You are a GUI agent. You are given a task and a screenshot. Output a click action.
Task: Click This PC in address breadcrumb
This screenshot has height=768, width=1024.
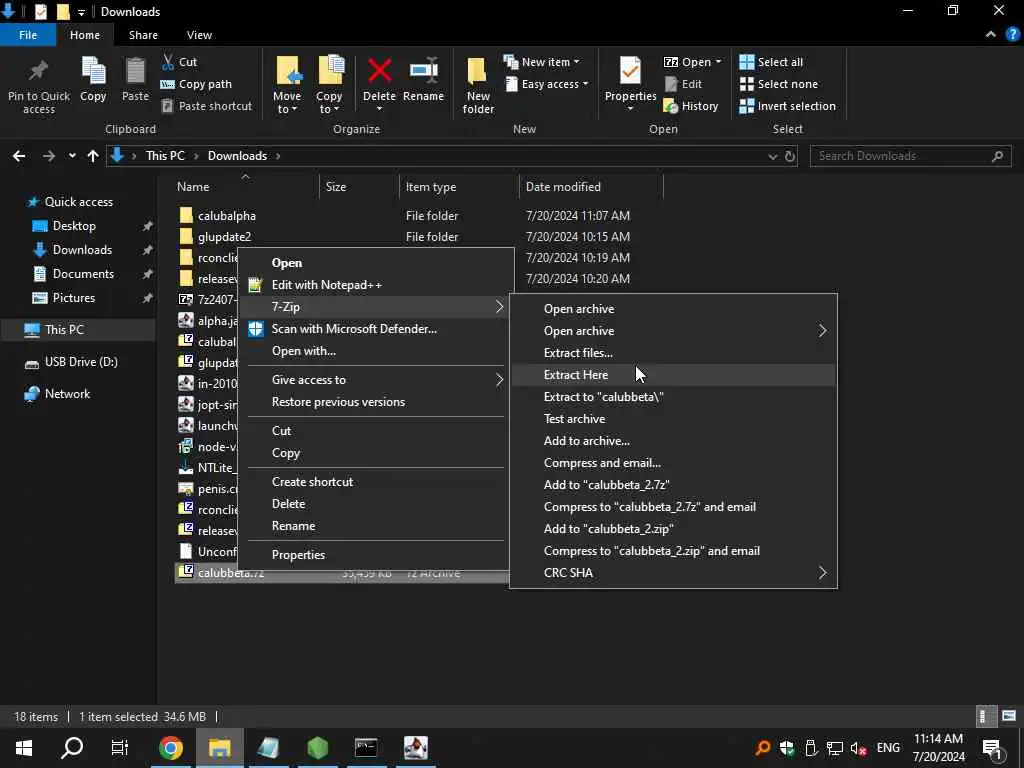(165, 156)
